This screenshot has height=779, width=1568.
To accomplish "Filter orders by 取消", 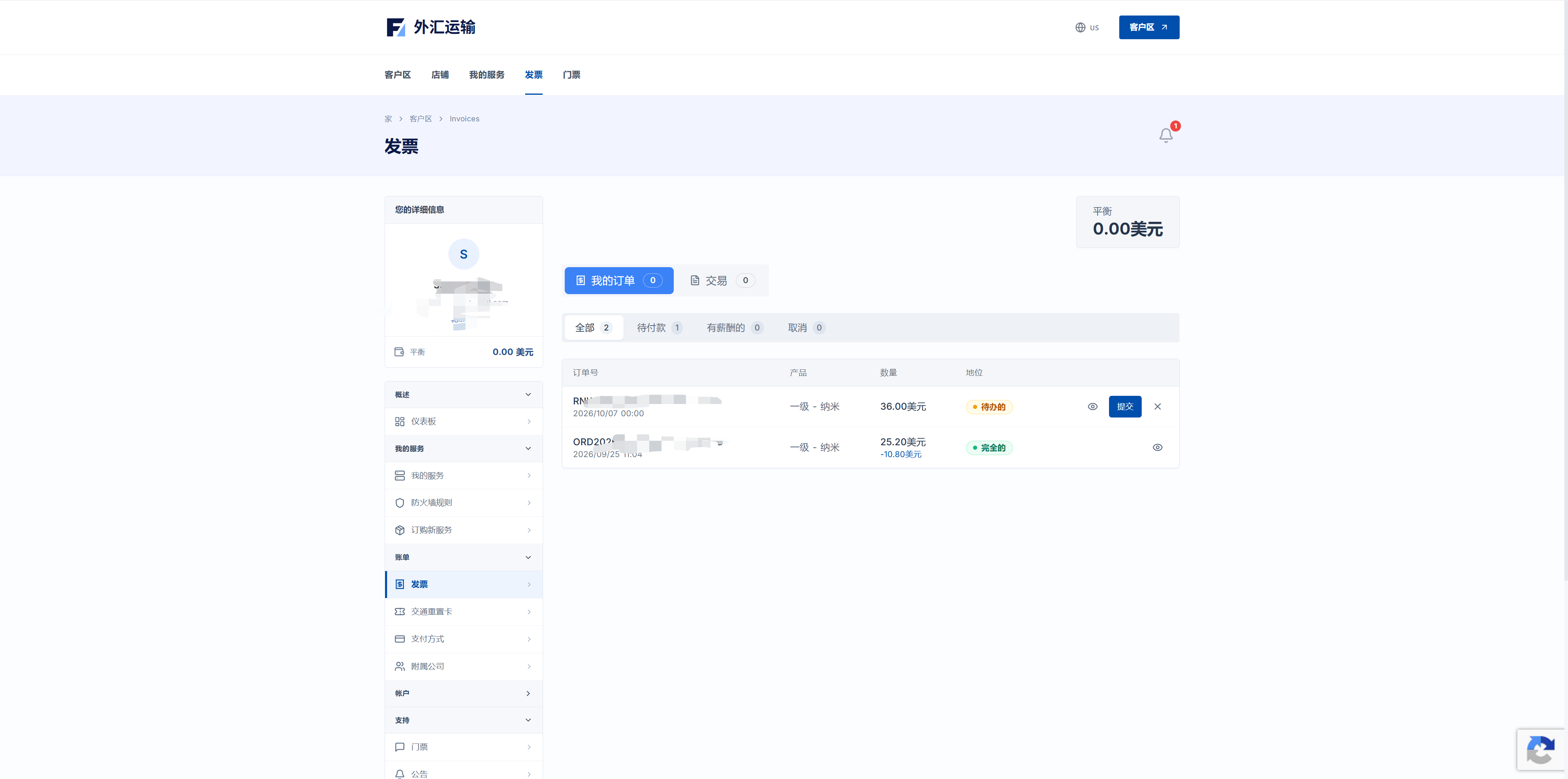I will click(x=806, y=328).
